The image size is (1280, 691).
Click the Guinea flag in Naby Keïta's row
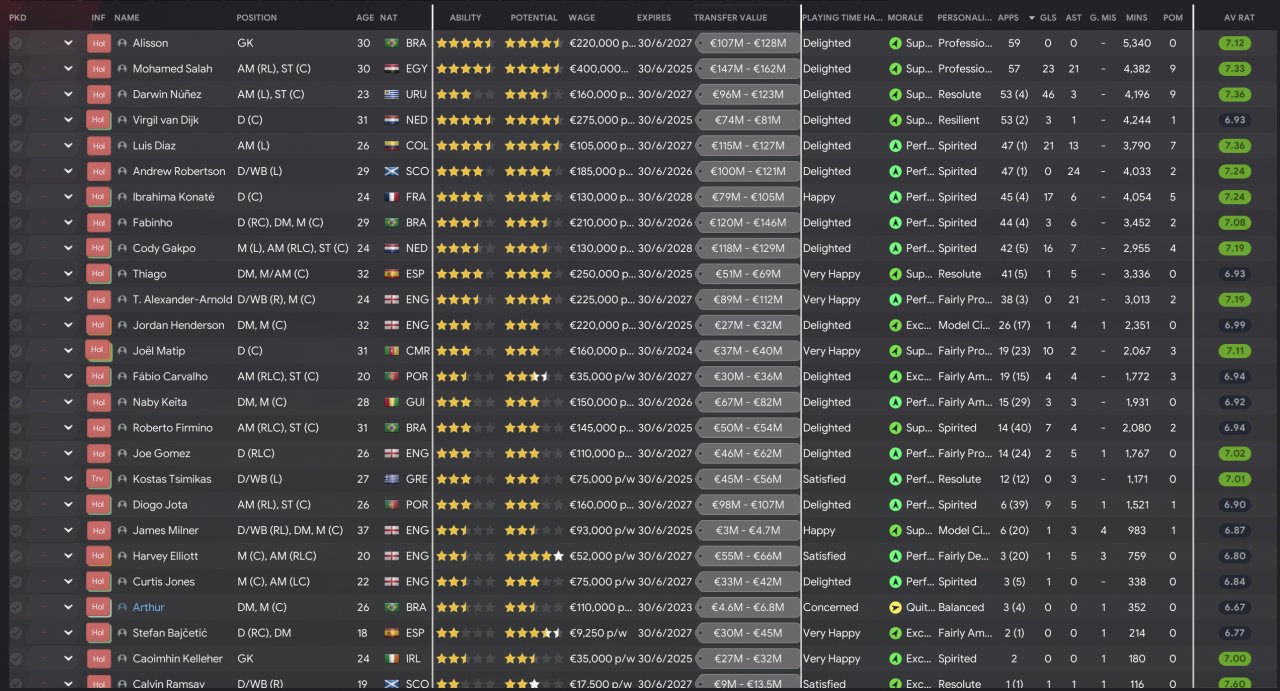(391, 402)
